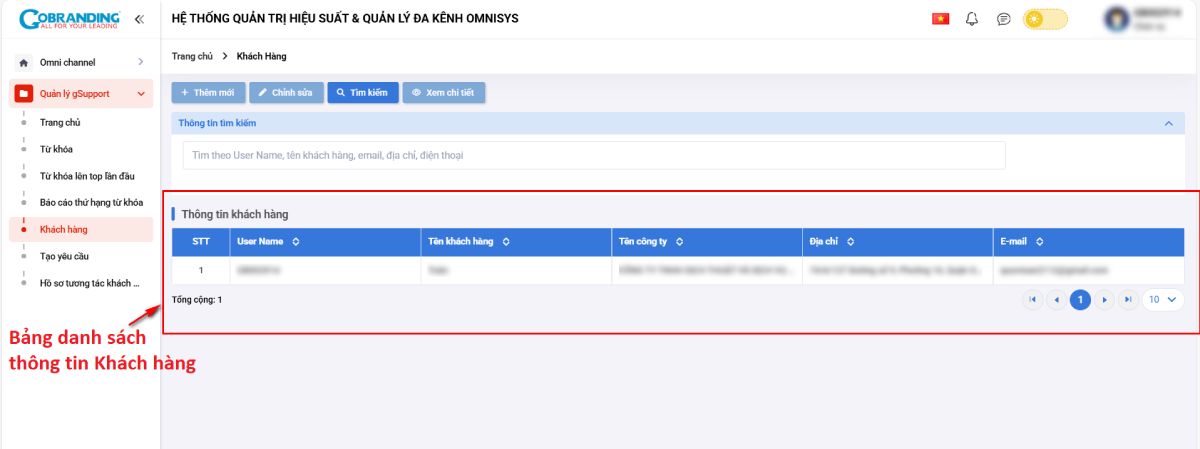Viewport: 1200px width, 449px height.
Task: Expand the Omni channel menu
Action: (140, 62)
